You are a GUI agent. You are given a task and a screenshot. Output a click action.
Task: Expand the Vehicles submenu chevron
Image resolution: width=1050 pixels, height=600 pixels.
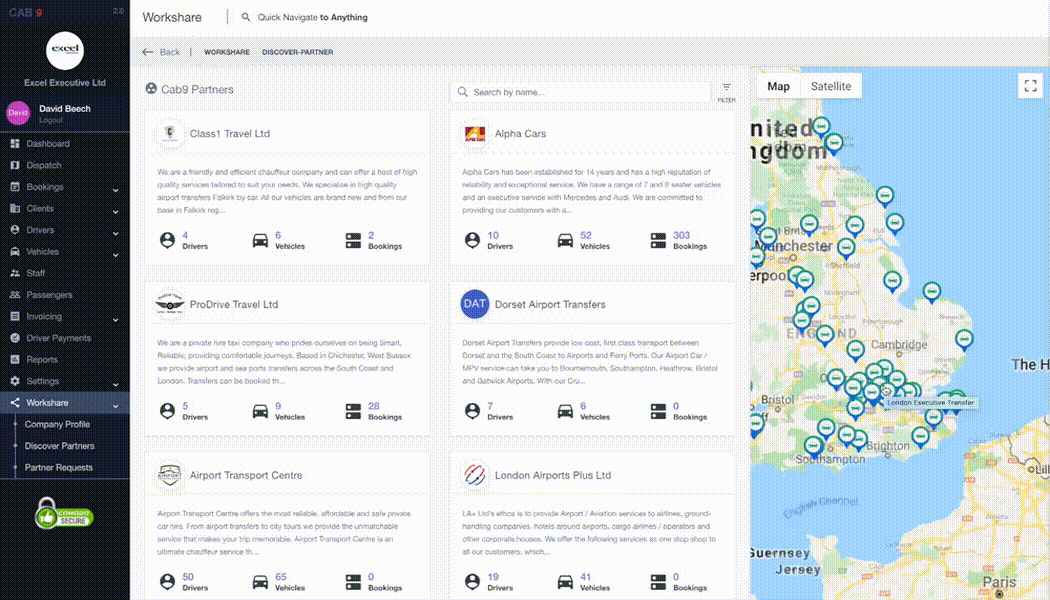click(115, 254)
